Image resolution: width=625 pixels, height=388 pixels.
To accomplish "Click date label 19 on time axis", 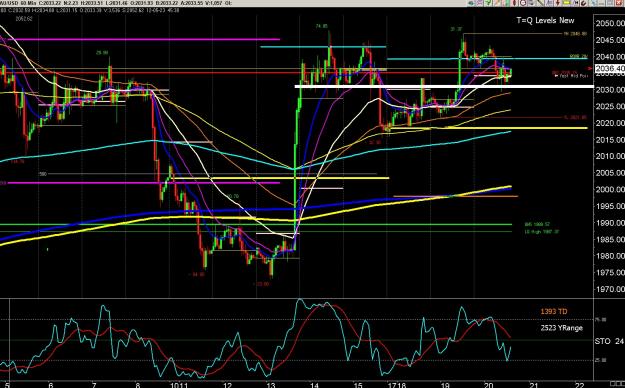I will click(x=445, y=385).
